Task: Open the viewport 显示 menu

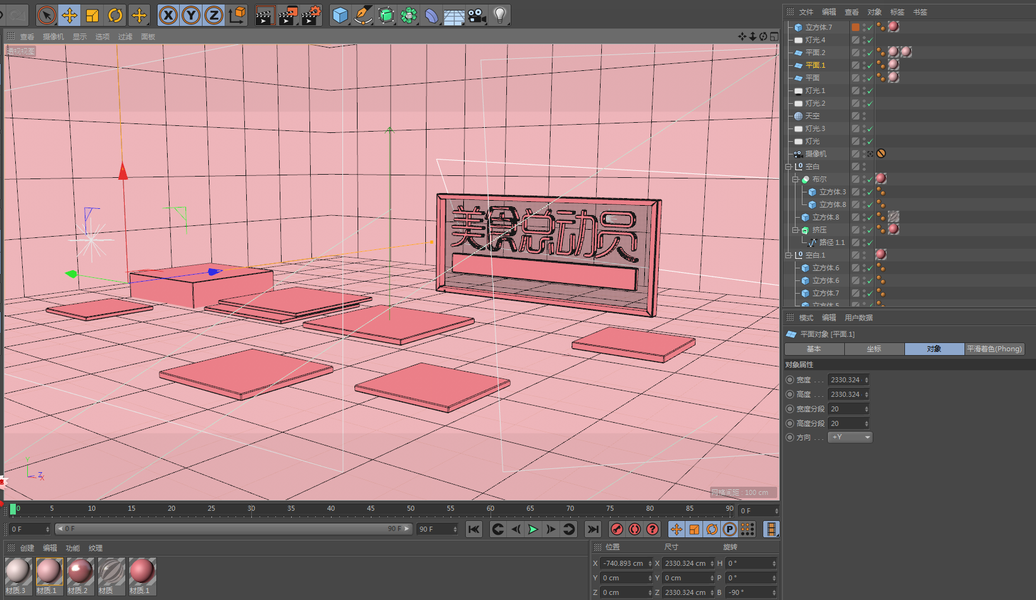Action: pyautogui.click(x=80, y=37)
